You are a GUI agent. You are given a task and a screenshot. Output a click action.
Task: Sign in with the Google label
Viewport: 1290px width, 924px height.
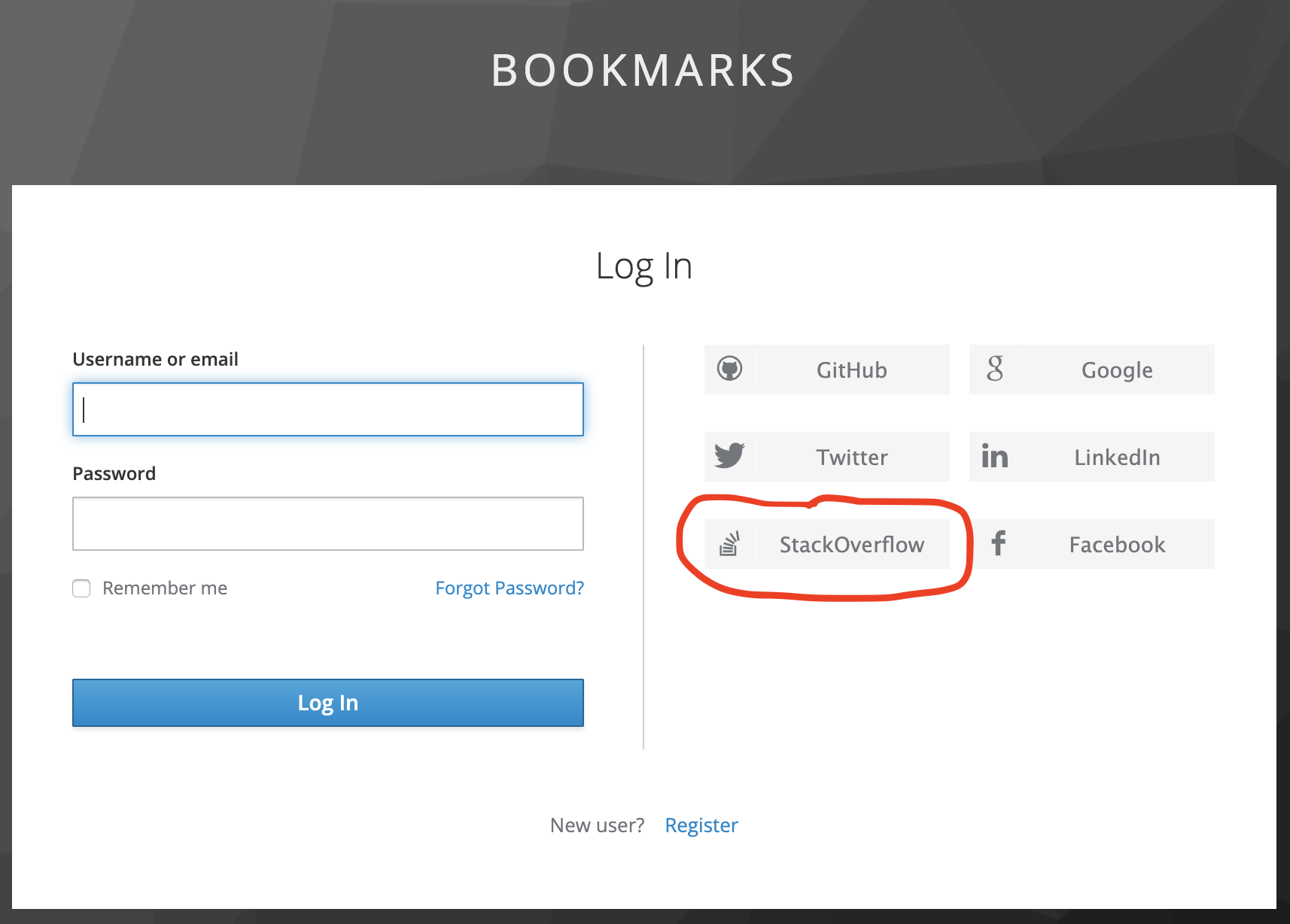click(x=1117, y=370)
